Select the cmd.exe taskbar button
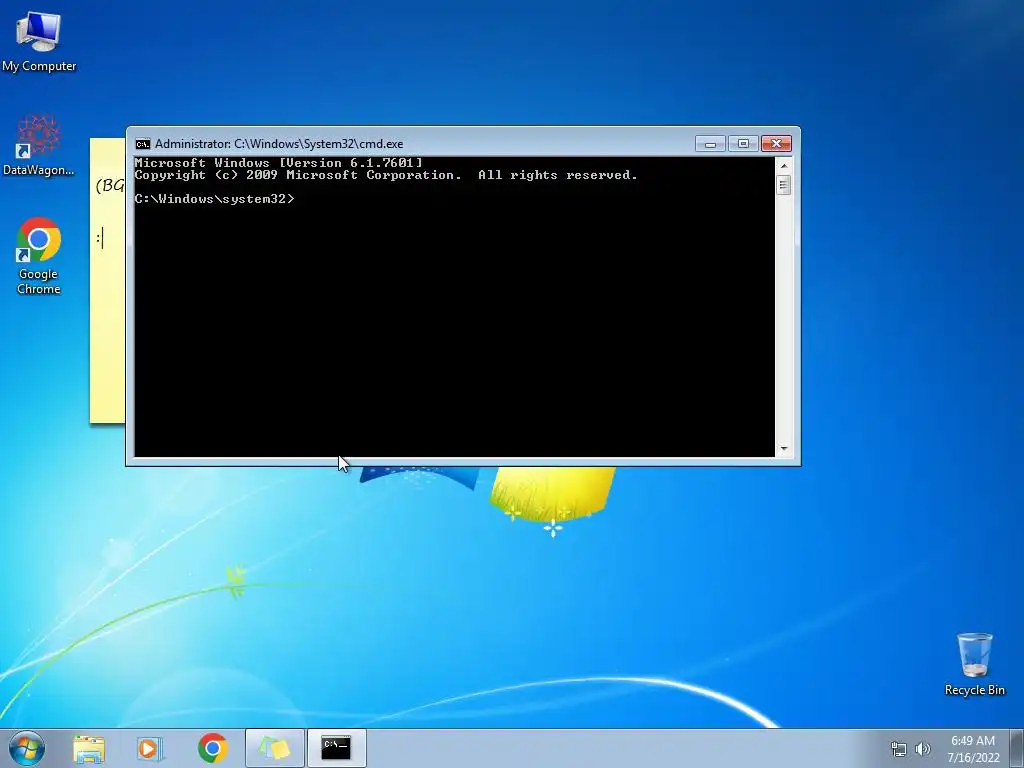 tap(336, 748)
